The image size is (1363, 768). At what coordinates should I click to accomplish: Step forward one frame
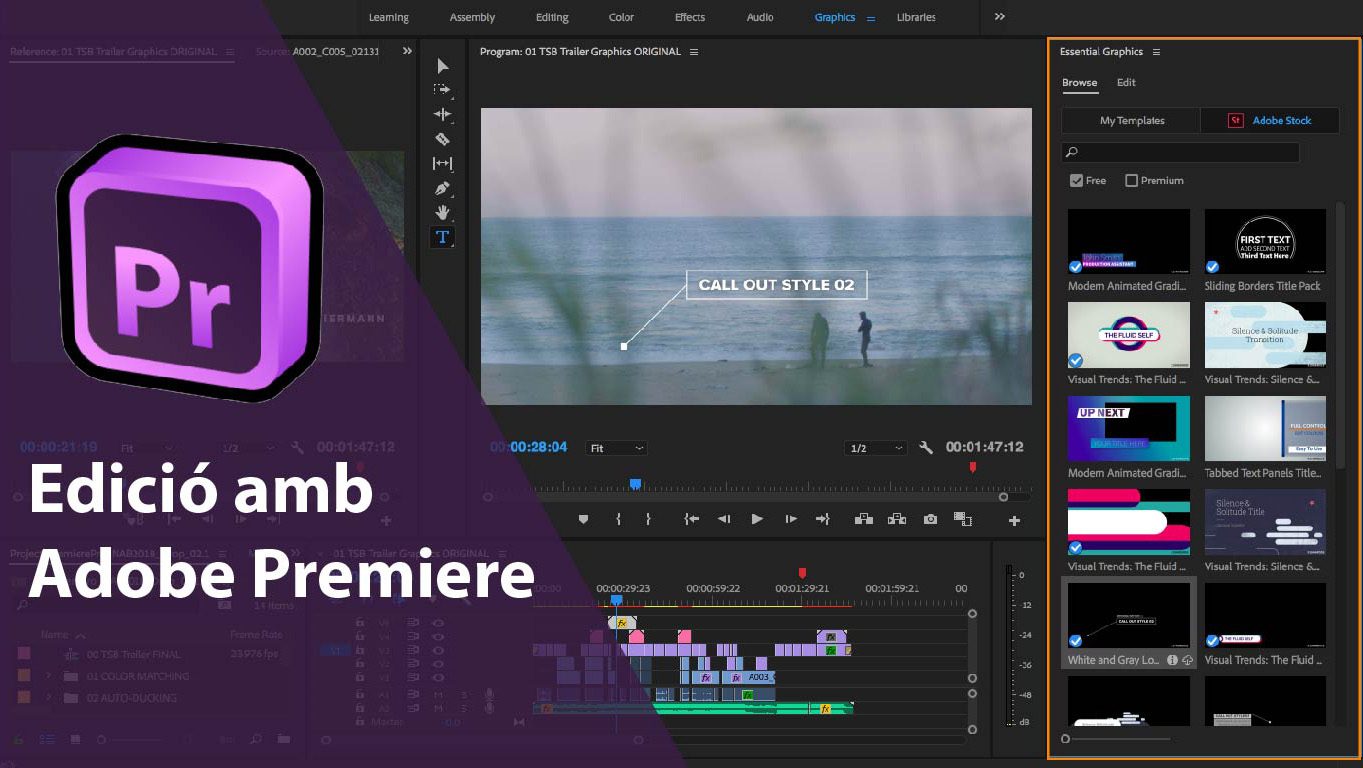pyautogui.click(x=791, y=519)
